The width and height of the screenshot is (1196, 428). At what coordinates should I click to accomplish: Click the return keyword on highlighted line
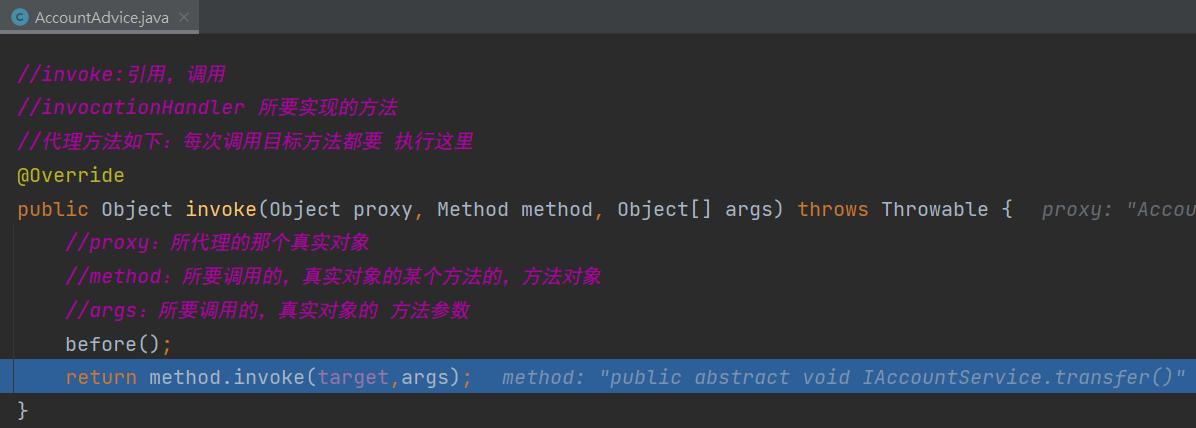[101, 377]
